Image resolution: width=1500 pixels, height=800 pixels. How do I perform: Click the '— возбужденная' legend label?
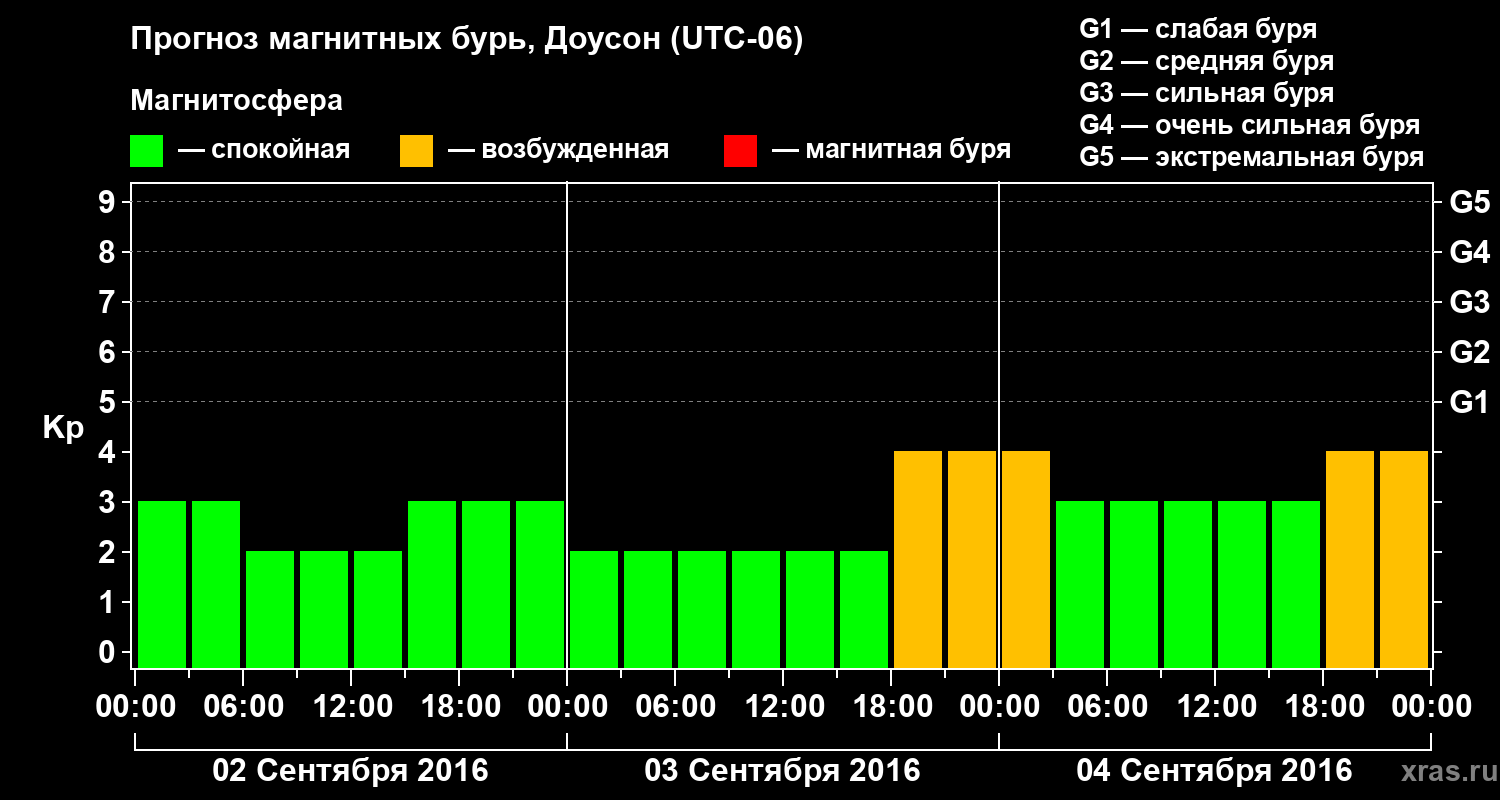[x=558, y=151]
